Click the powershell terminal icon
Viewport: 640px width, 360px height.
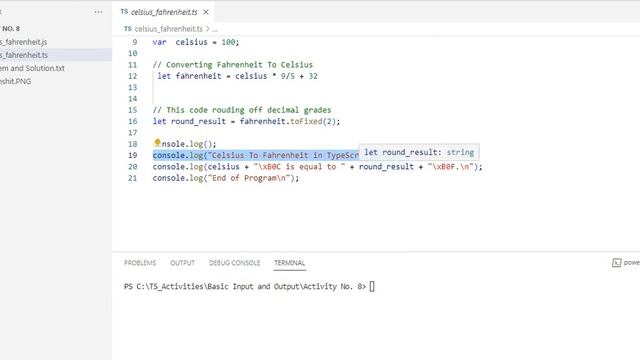pos(616,263)
